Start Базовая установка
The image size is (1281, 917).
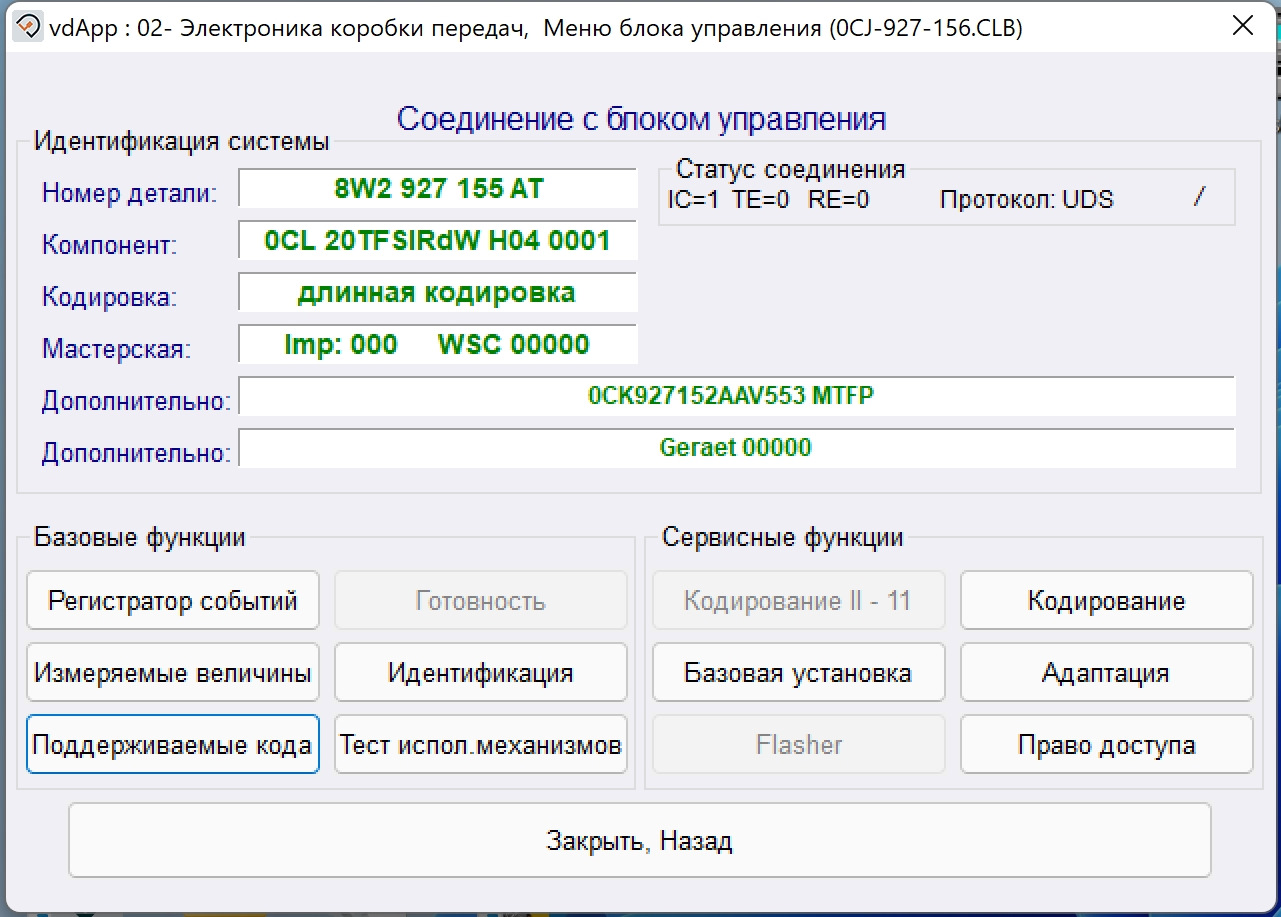click(x=799, y=673)
